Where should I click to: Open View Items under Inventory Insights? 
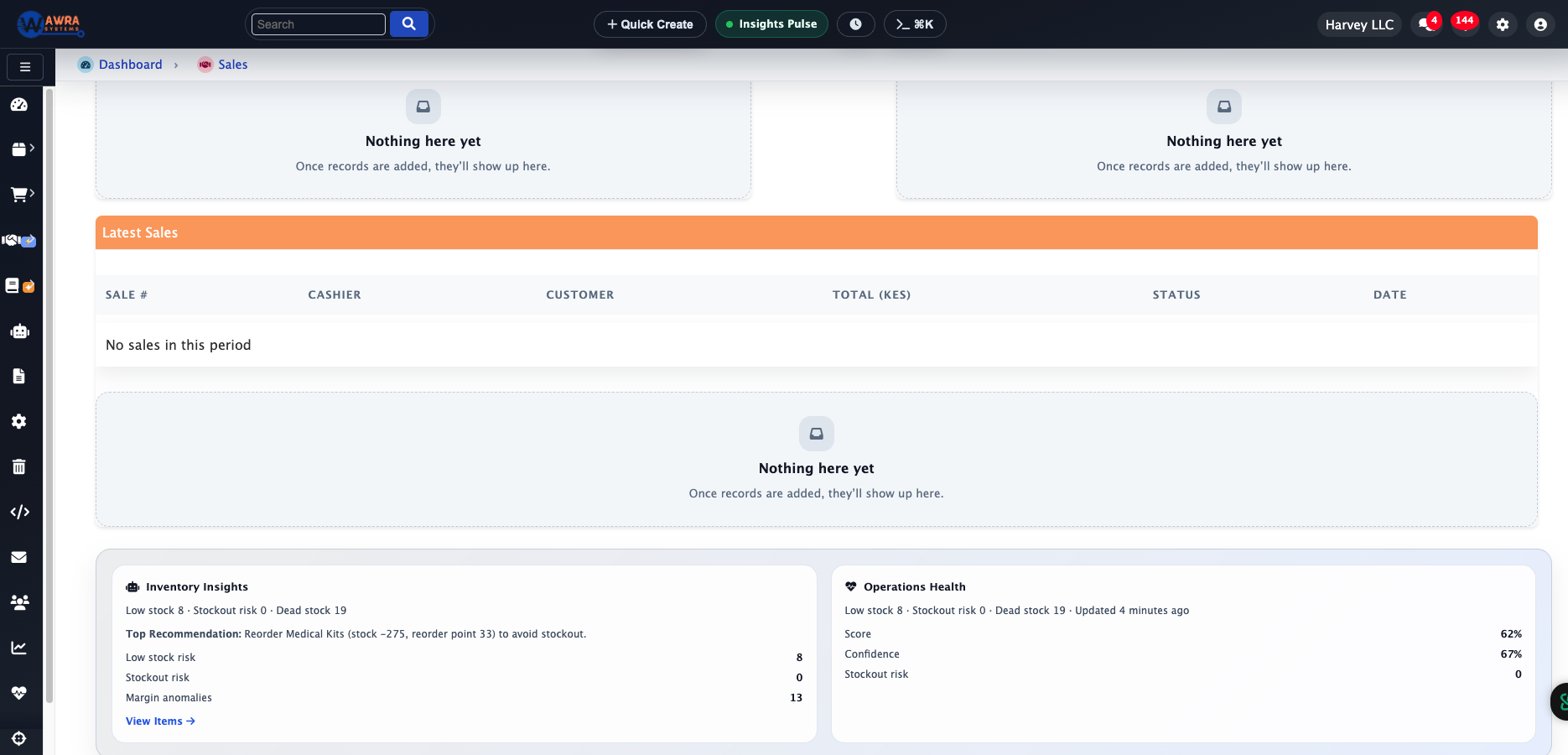click(x=159, y=721)
